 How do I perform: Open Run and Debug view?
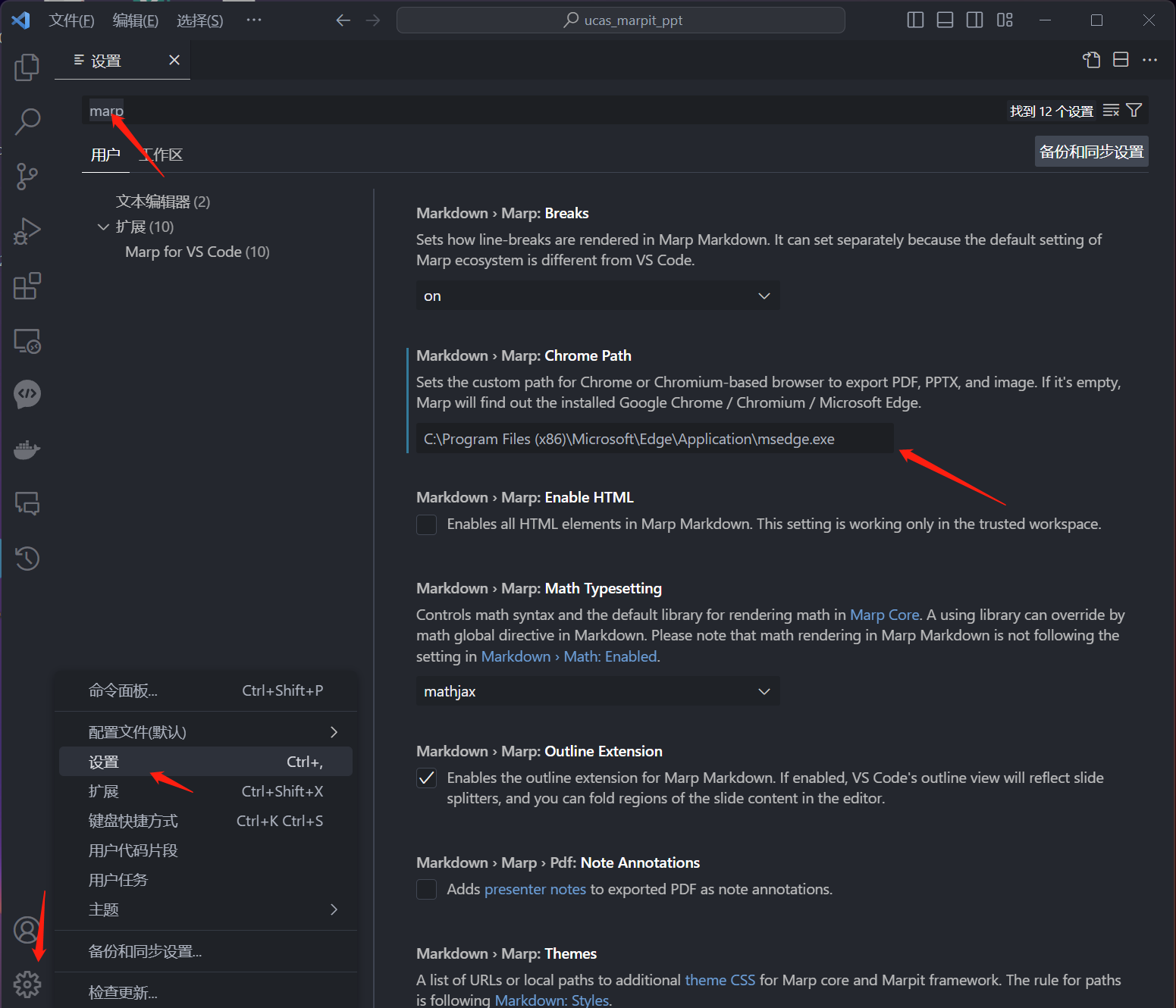tap(27, 231)
